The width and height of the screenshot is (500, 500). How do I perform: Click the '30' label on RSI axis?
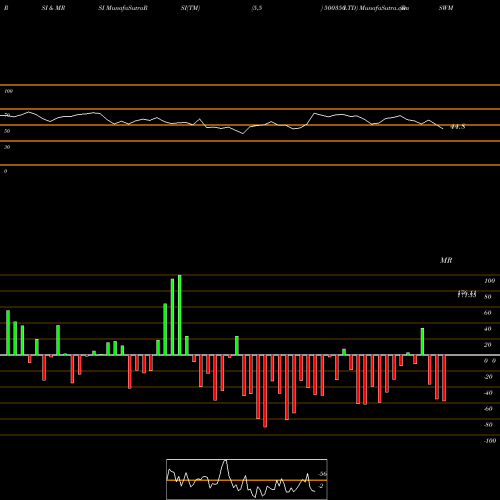7,147
